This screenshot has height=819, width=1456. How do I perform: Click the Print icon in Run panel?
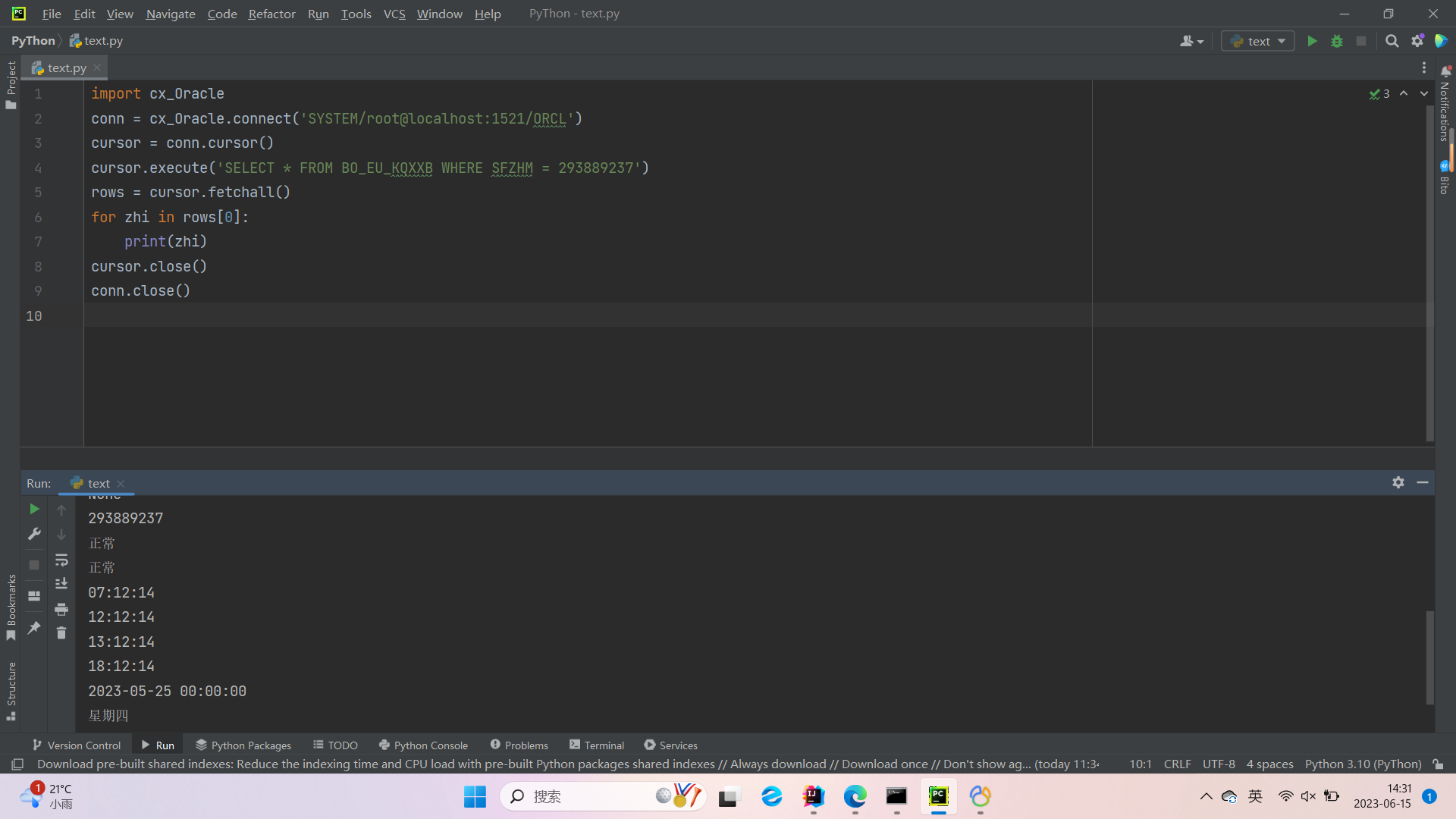(61, 609)
